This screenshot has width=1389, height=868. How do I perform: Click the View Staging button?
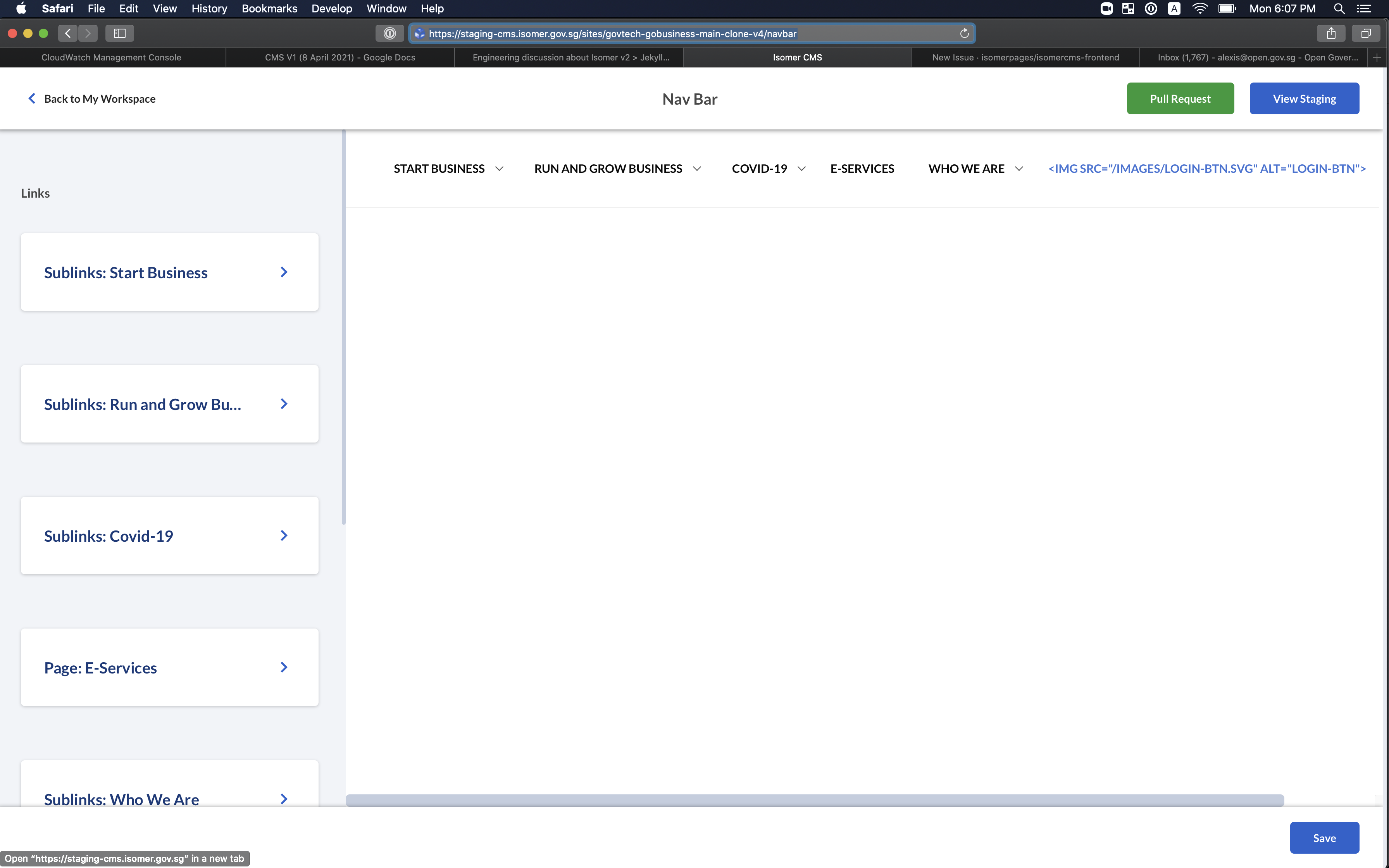1304,98
